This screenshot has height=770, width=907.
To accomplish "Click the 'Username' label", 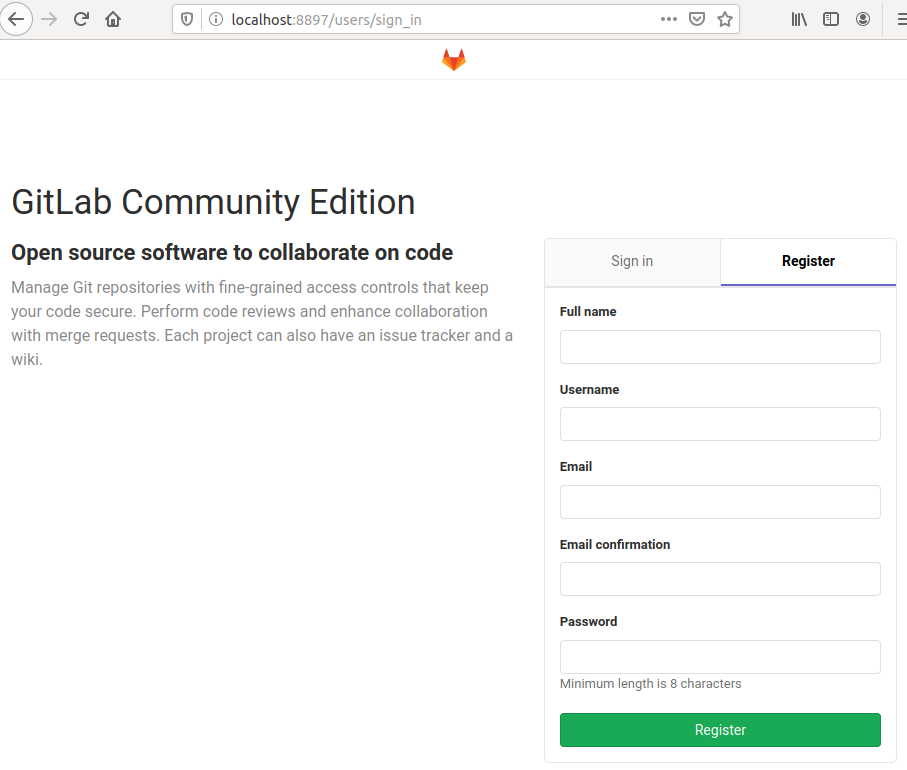I will (x=589, y=390).
